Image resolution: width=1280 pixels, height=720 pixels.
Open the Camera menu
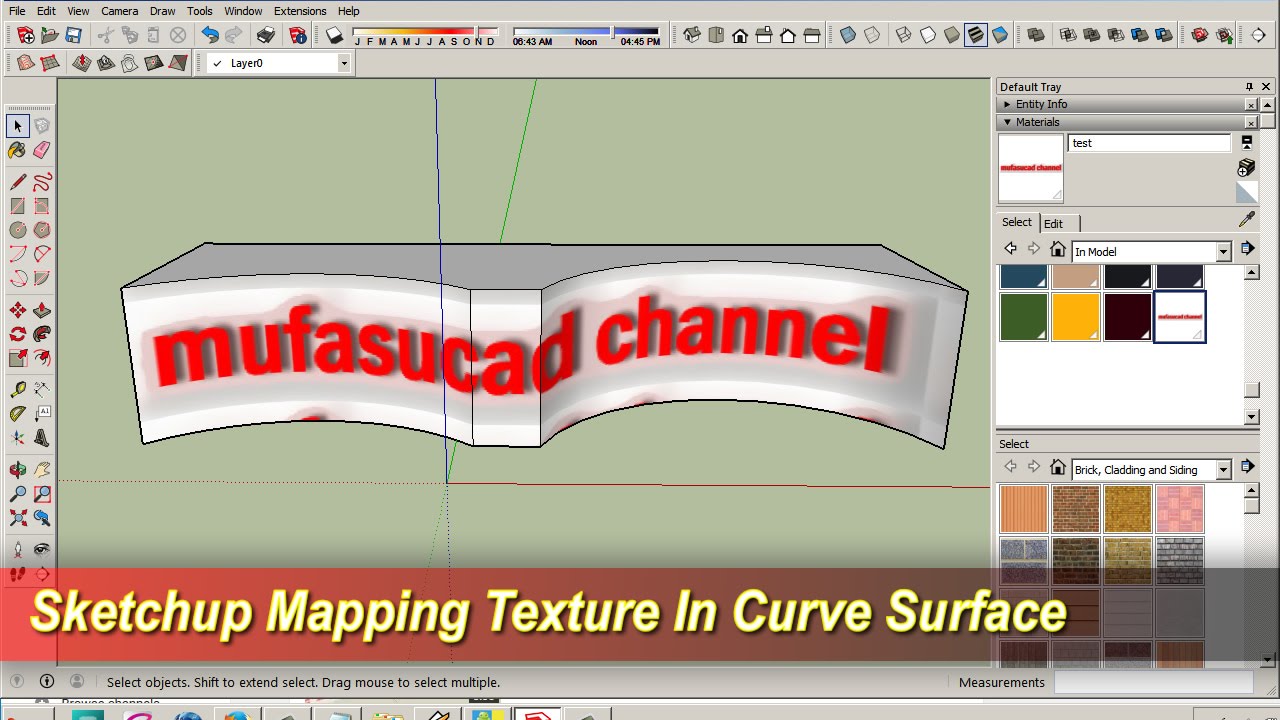click(120, 11)
